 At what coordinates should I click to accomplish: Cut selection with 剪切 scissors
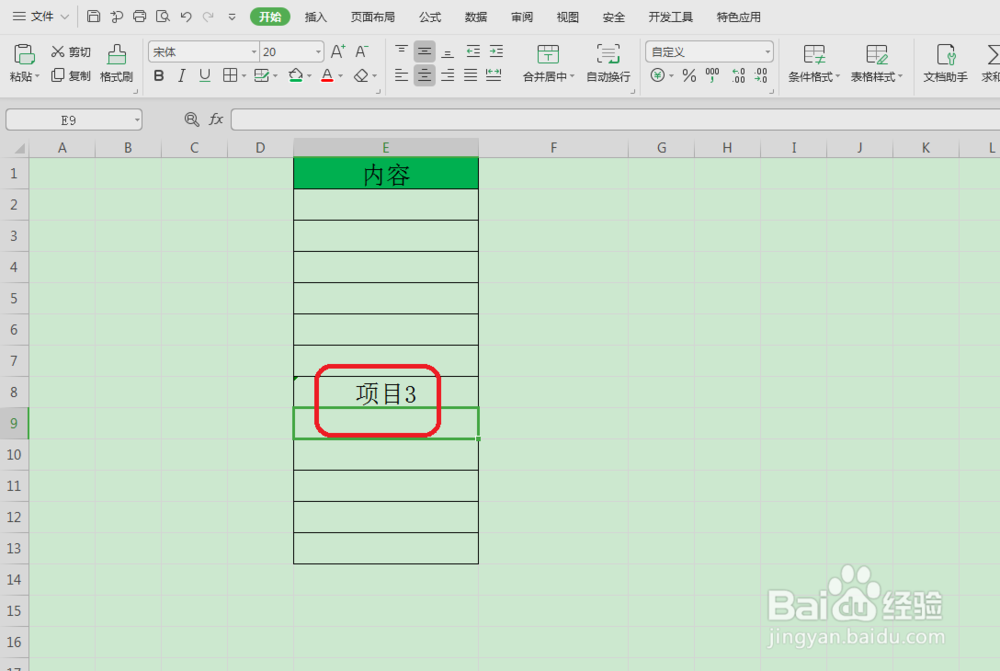pos(71,52)
